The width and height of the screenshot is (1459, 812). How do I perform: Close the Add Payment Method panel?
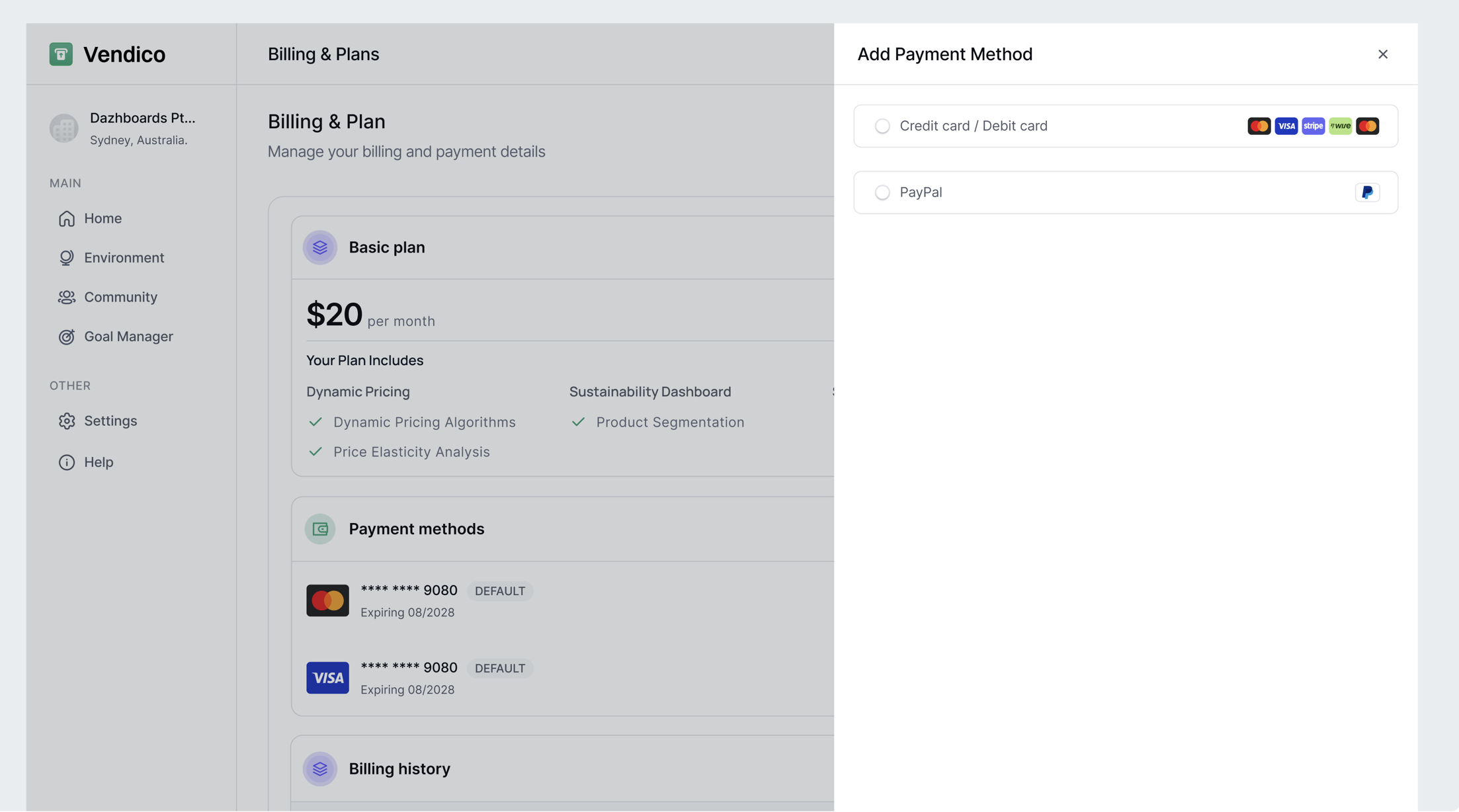coord(1382,54)
